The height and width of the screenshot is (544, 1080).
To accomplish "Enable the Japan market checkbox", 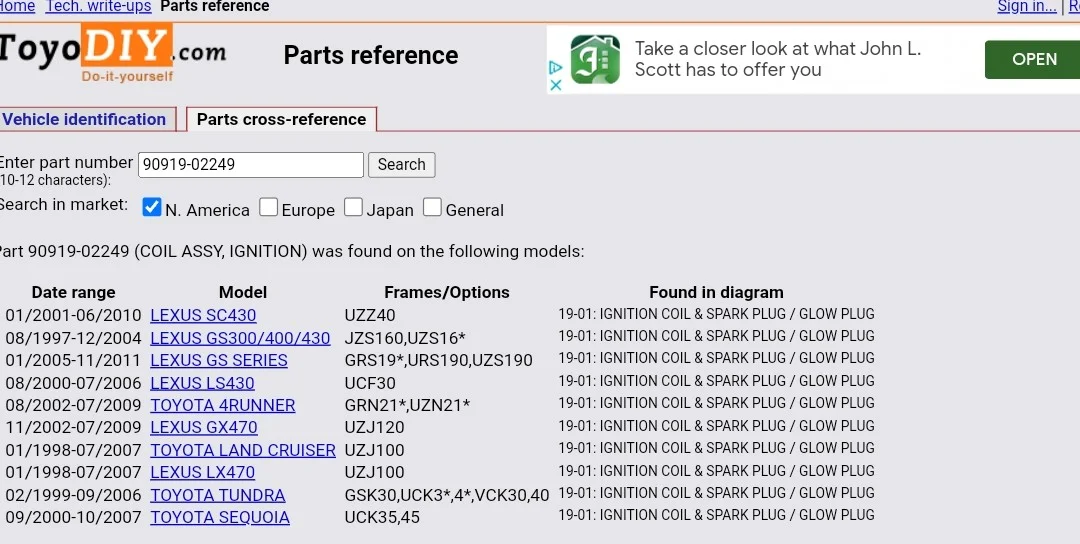I will pos(353,207).
